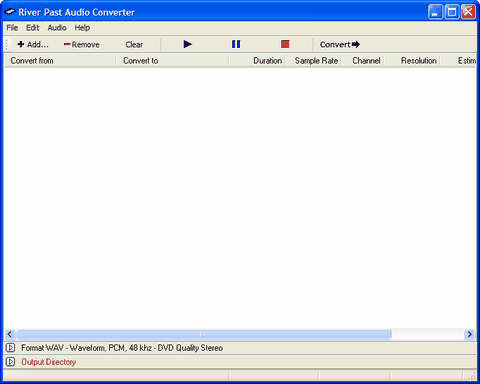
Task: Start playback with the play icon
Action: [188, 44]
